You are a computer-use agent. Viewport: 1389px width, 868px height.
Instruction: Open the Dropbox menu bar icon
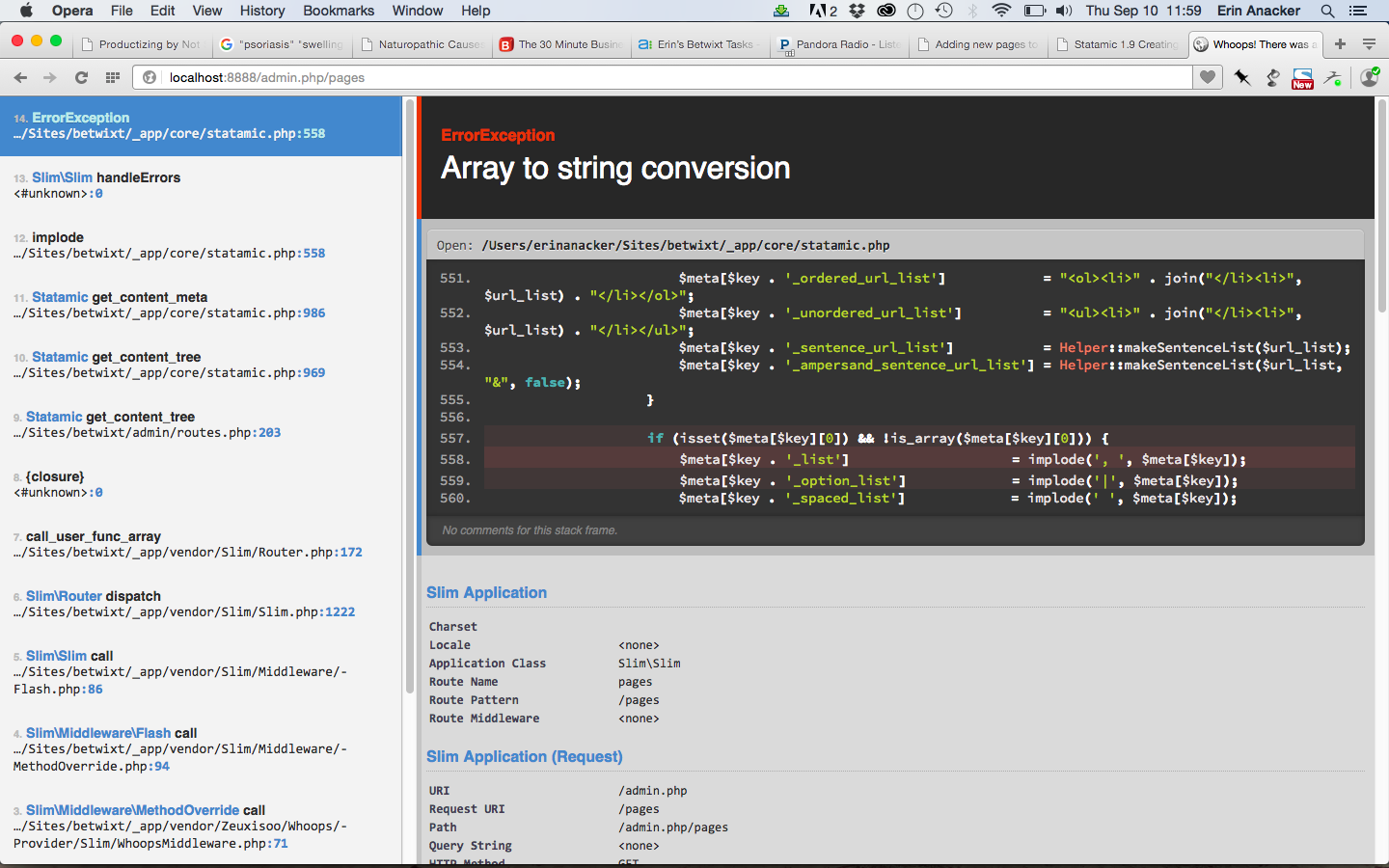[857, 11]
